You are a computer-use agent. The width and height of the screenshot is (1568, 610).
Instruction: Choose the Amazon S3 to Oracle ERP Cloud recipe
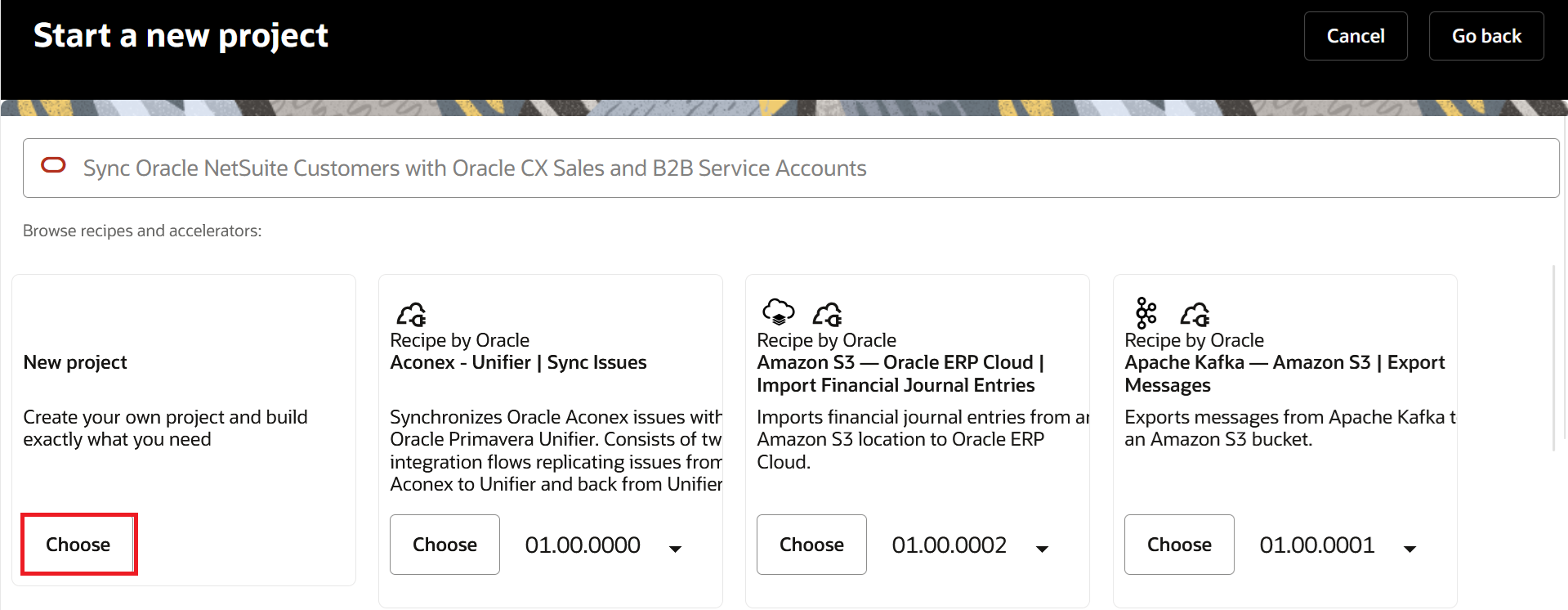(x=811, y=545)
